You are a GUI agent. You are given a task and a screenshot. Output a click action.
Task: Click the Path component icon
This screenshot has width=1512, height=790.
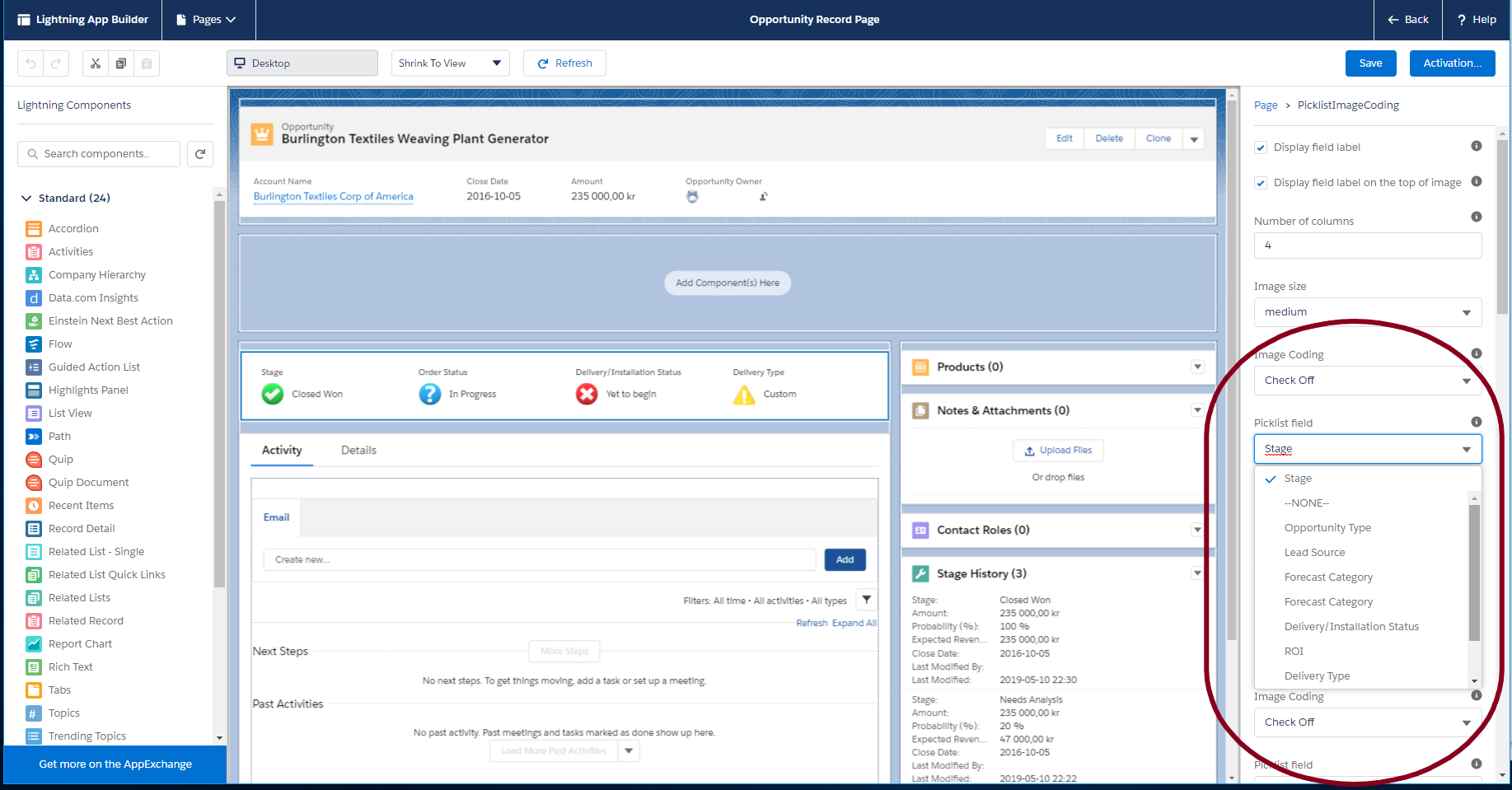point(34,437)
